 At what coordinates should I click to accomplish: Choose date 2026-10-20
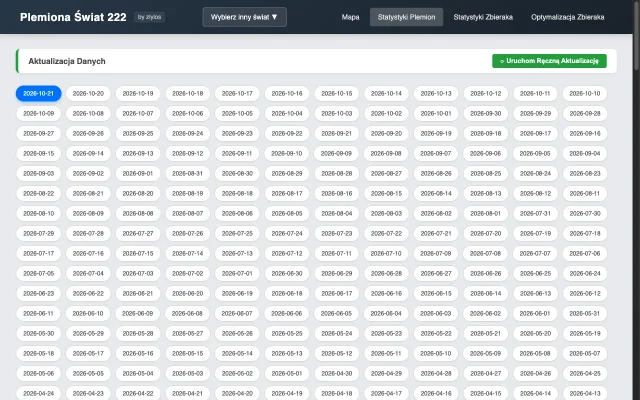click(88, 93)
